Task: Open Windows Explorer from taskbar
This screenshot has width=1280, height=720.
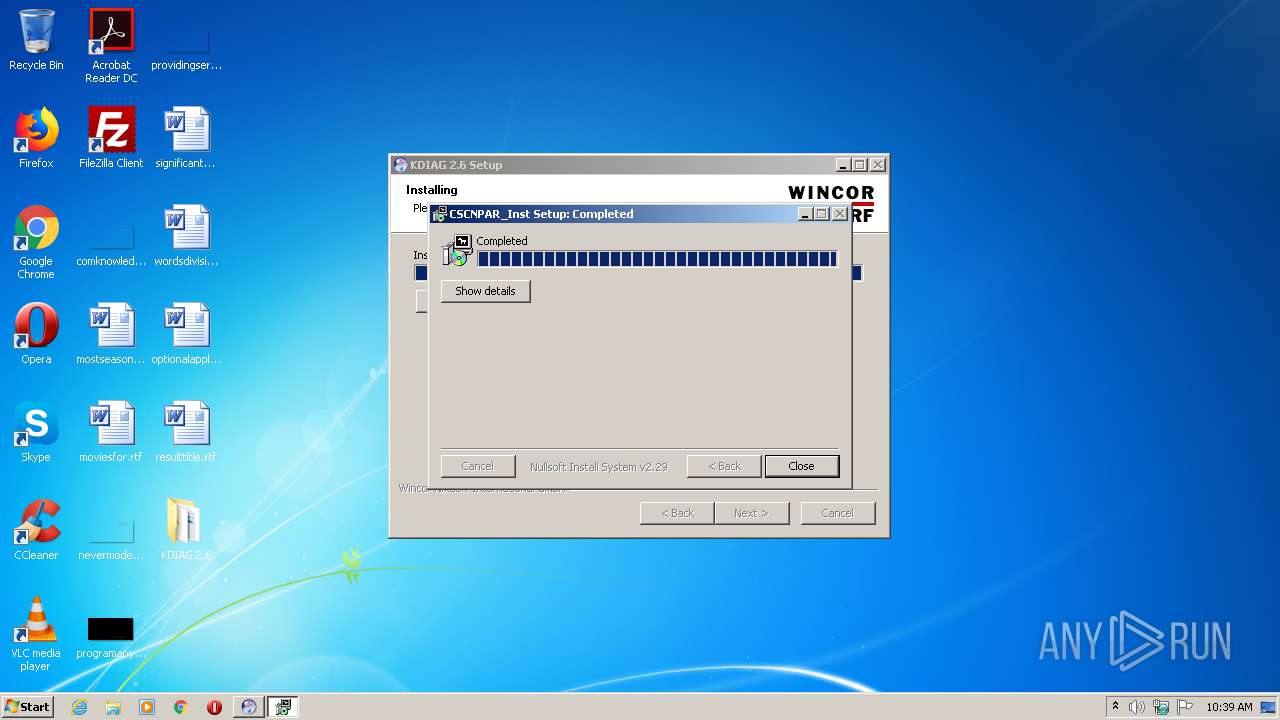Action: pyautogui.click(x=113, y=707)
